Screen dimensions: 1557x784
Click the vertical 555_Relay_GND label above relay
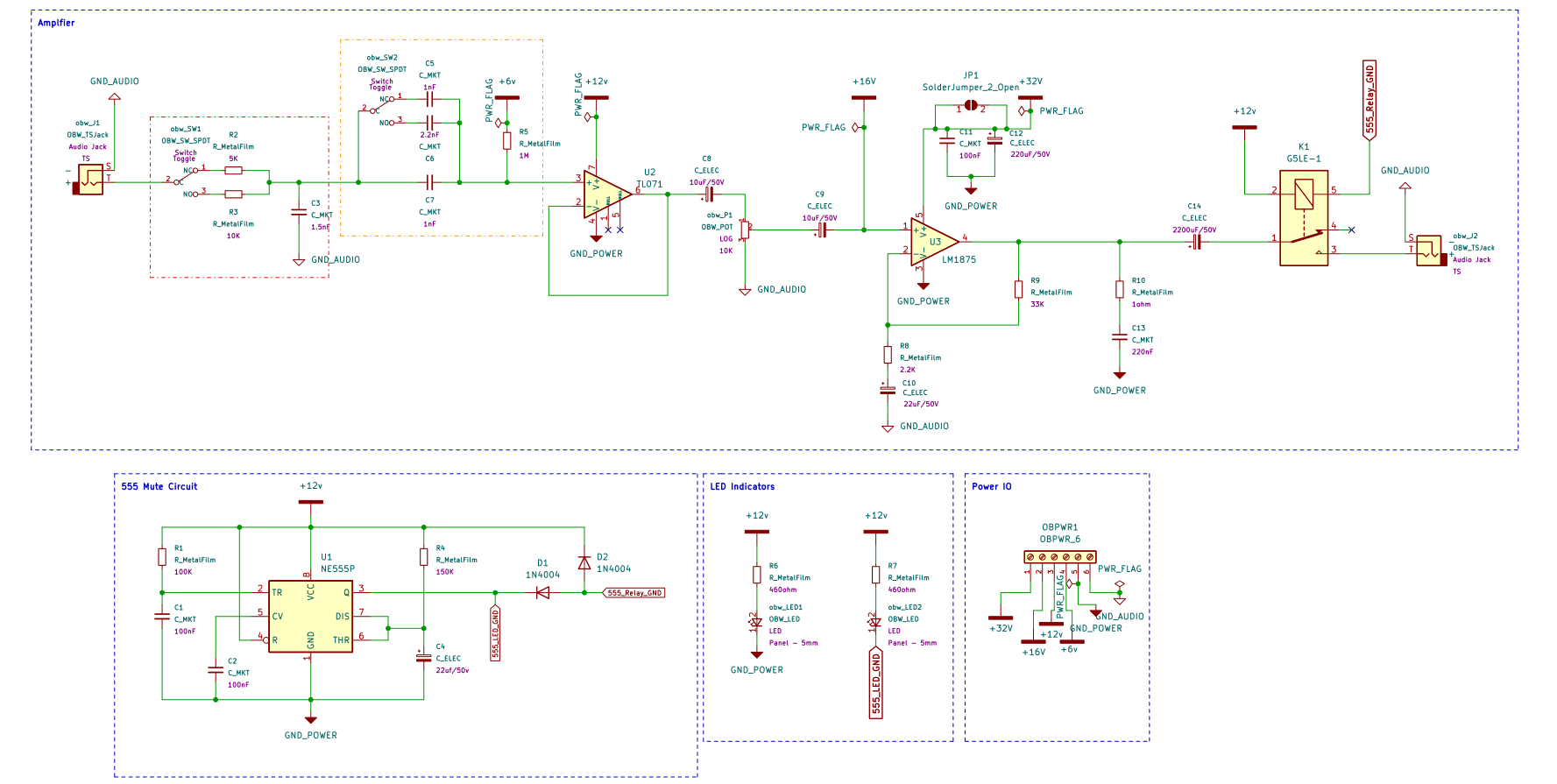1369,99
